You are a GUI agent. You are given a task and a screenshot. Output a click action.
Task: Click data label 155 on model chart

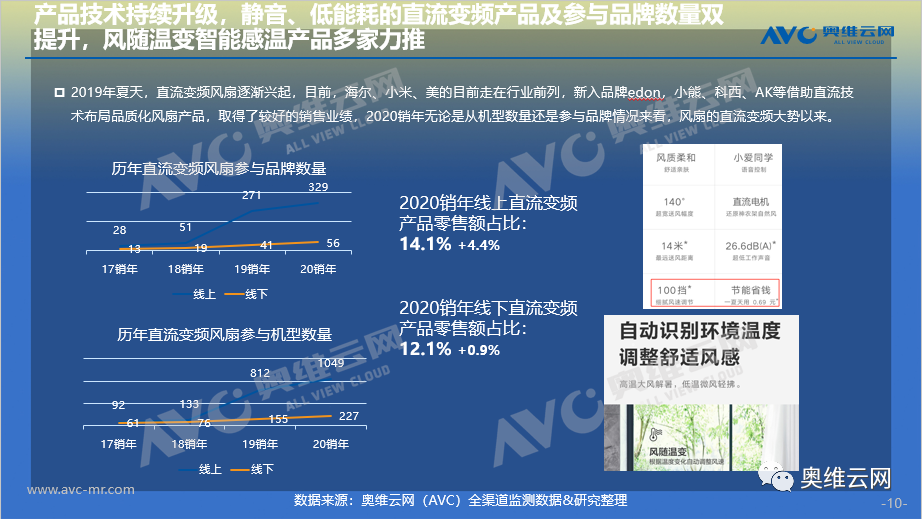[x=278, y=419]
